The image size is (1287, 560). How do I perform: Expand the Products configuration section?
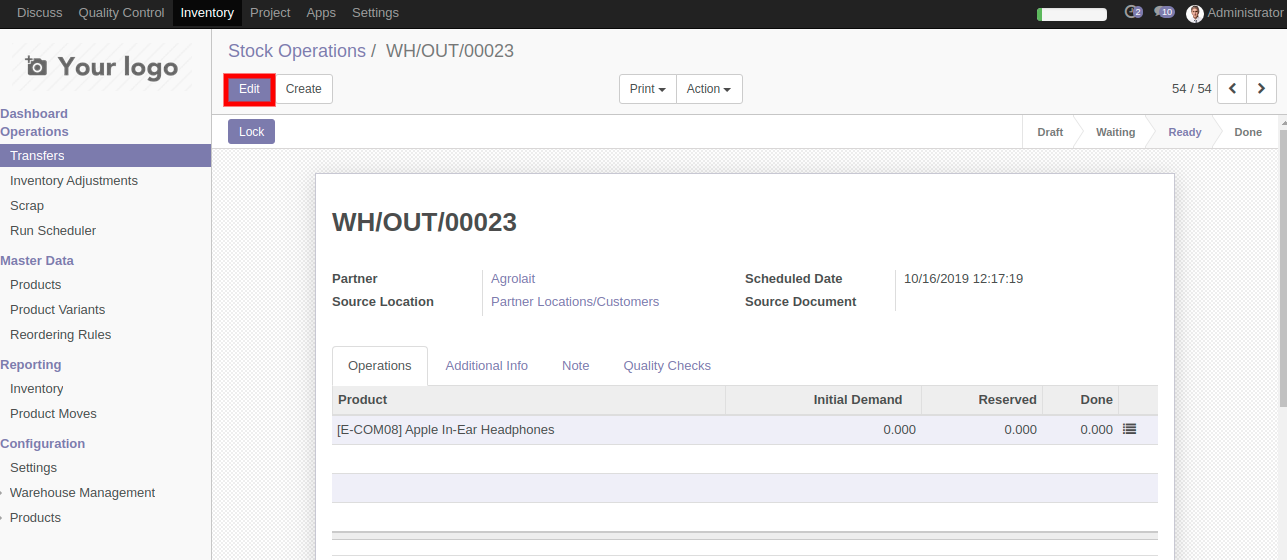click(35, 518)
